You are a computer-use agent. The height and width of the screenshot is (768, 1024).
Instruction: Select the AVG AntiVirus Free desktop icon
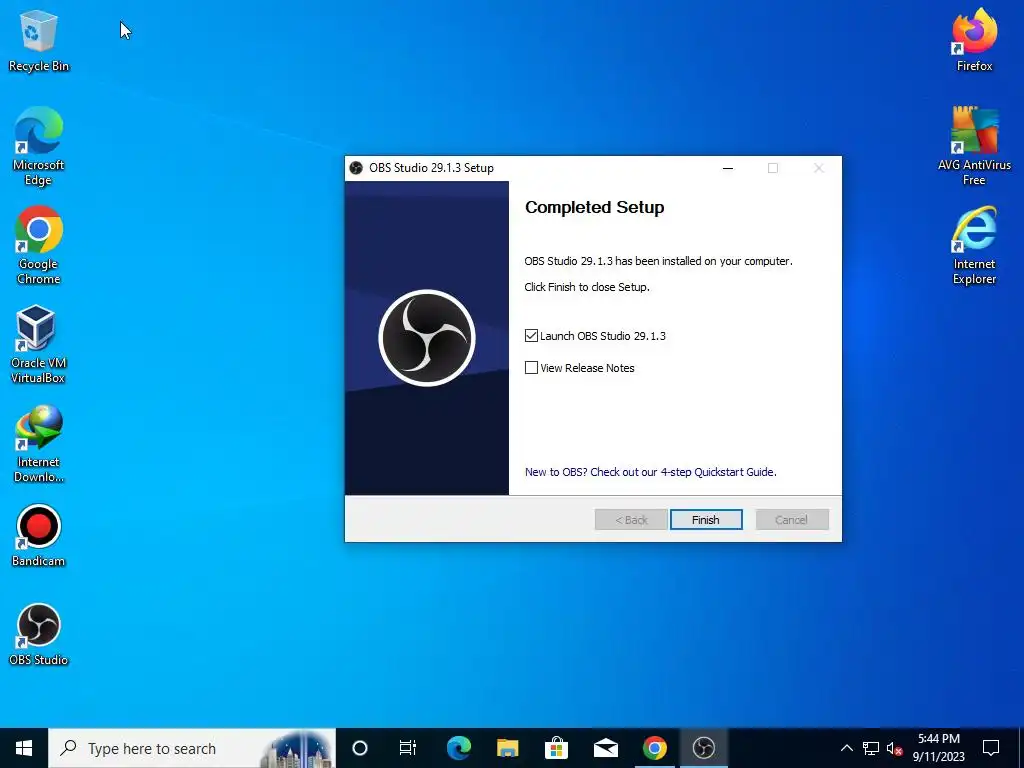[974, 146]
